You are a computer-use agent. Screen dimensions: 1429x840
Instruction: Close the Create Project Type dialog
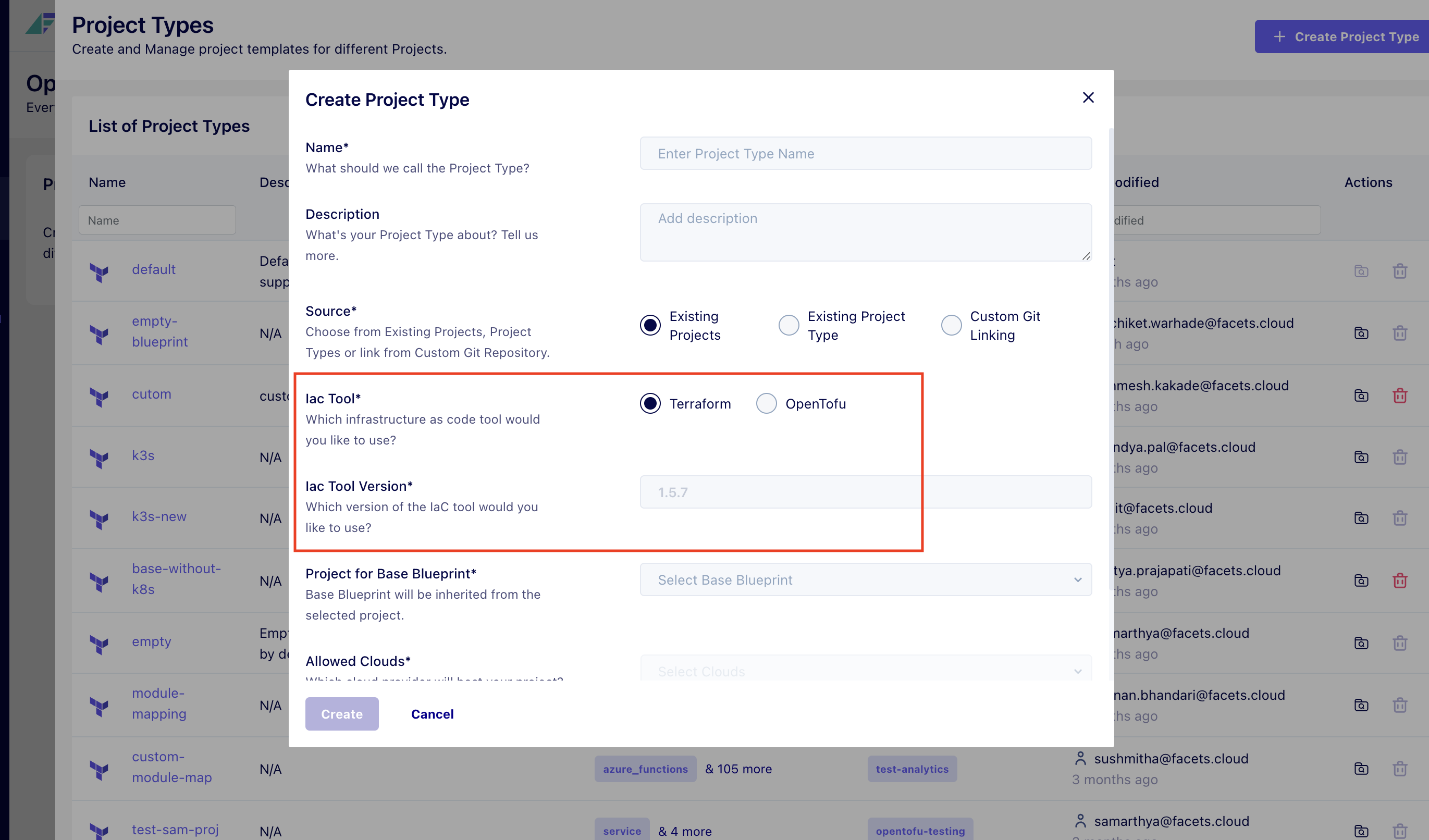click(x=1088, y=97)
